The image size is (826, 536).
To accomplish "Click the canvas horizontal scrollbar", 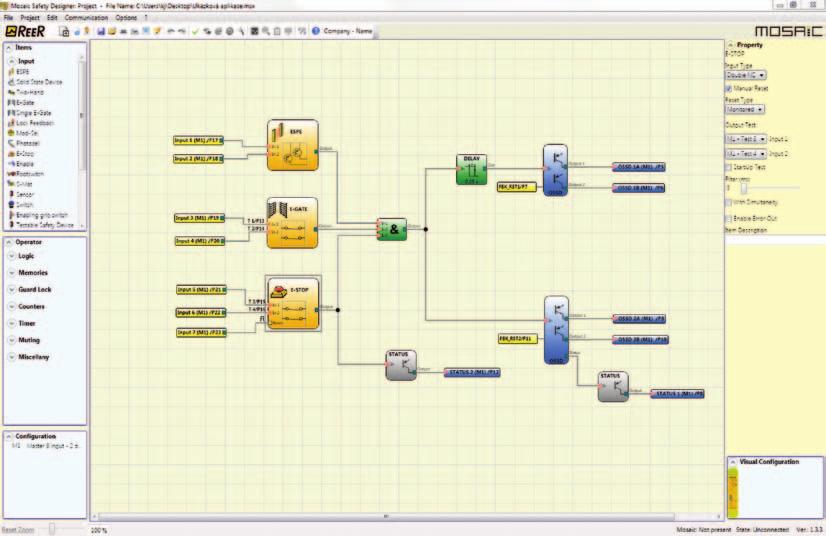I will [386, 516].
